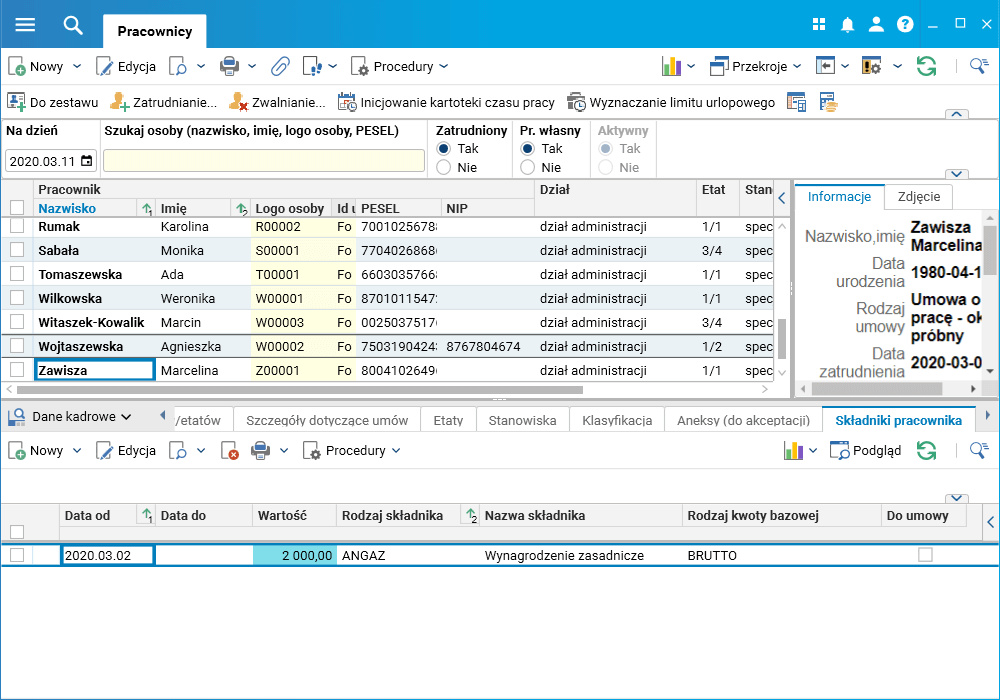Image resolution: width=1000 pixels, height=700 pixels.
Task: Select 'Nie' radio under Pr. własny
Action: pos(528,168)
